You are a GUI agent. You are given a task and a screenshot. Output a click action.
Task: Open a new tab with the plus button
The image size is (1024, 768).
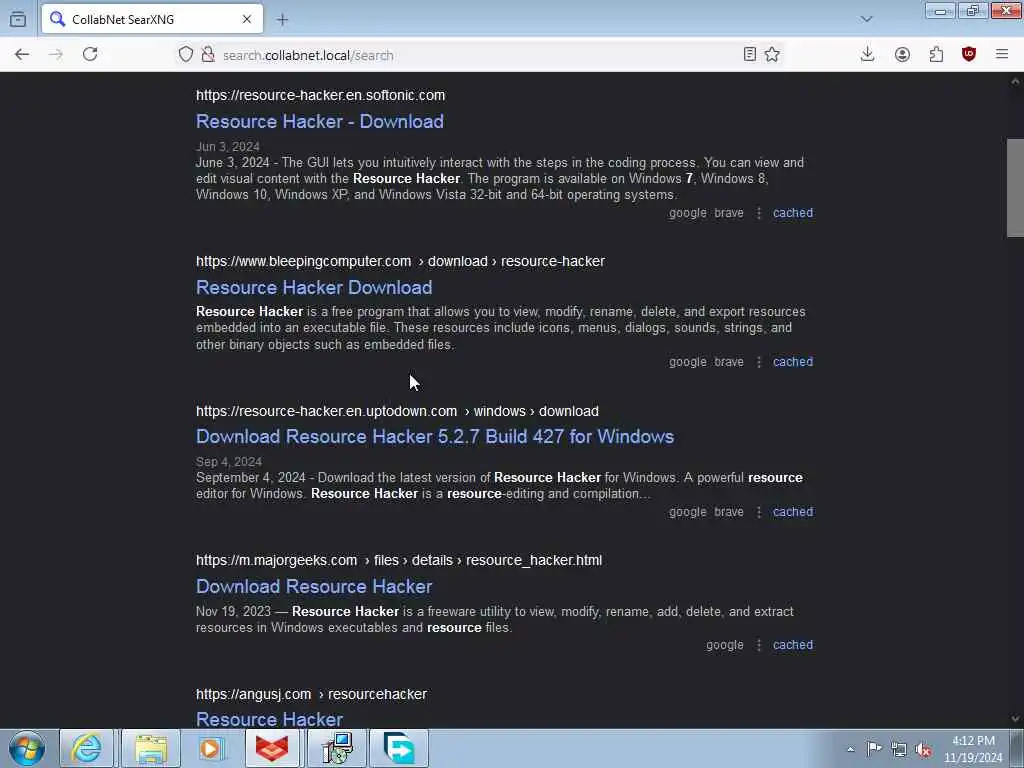(x=282, y=20)
